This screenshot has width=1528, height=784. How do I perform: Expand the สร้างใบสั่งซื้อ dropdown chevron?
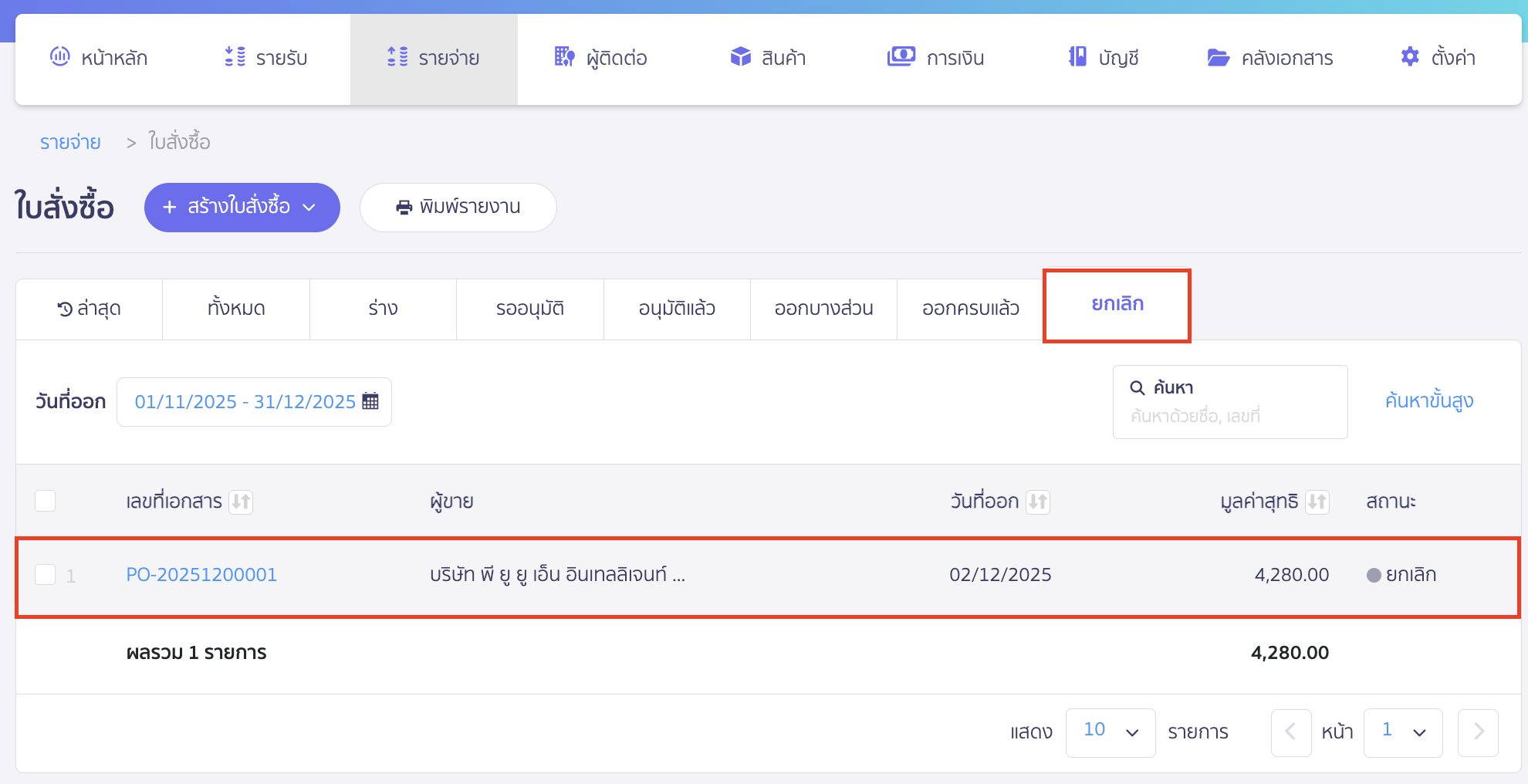[311, 207]
